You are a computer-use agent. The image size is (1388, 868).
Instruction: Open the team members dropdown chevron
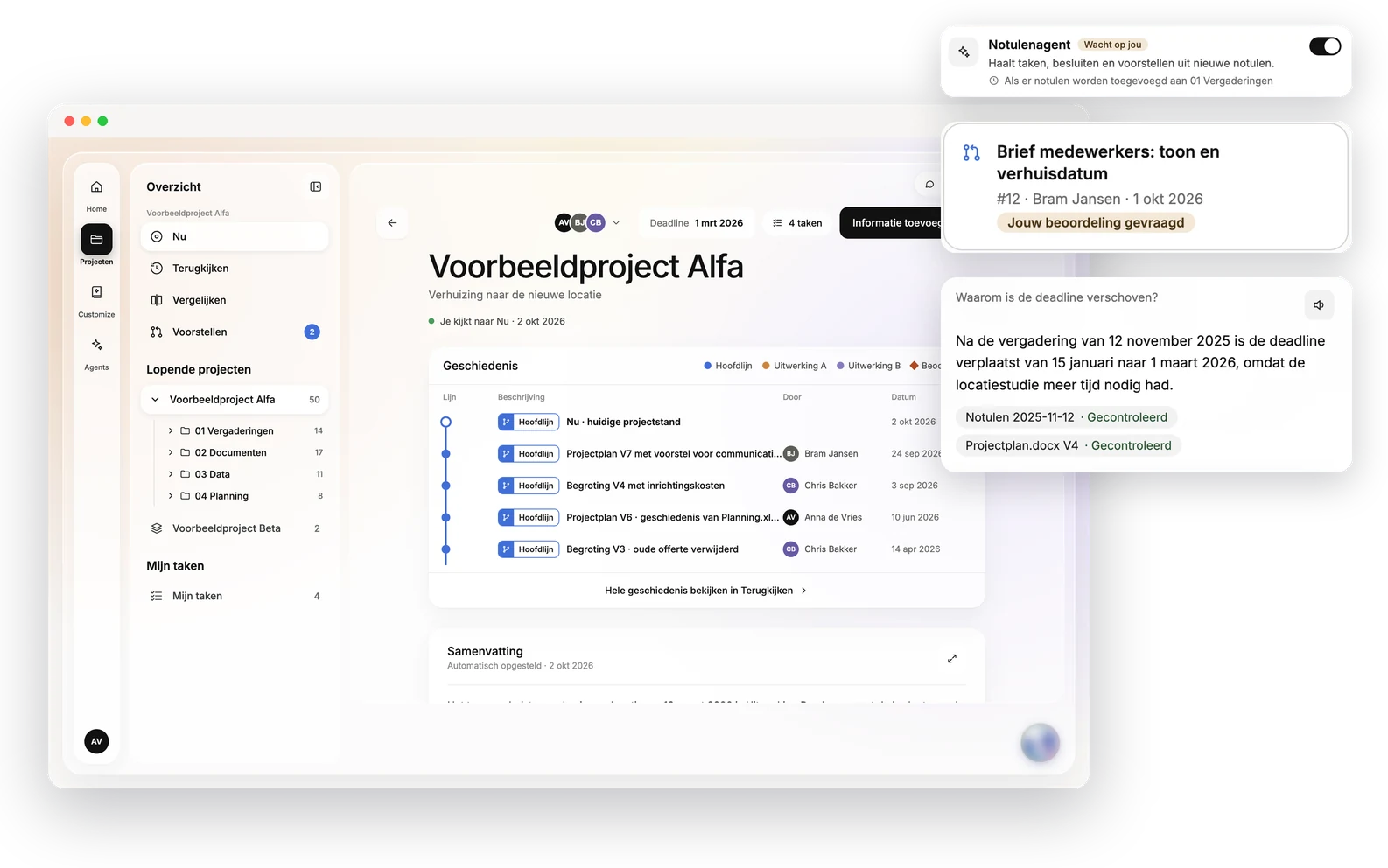616,223
